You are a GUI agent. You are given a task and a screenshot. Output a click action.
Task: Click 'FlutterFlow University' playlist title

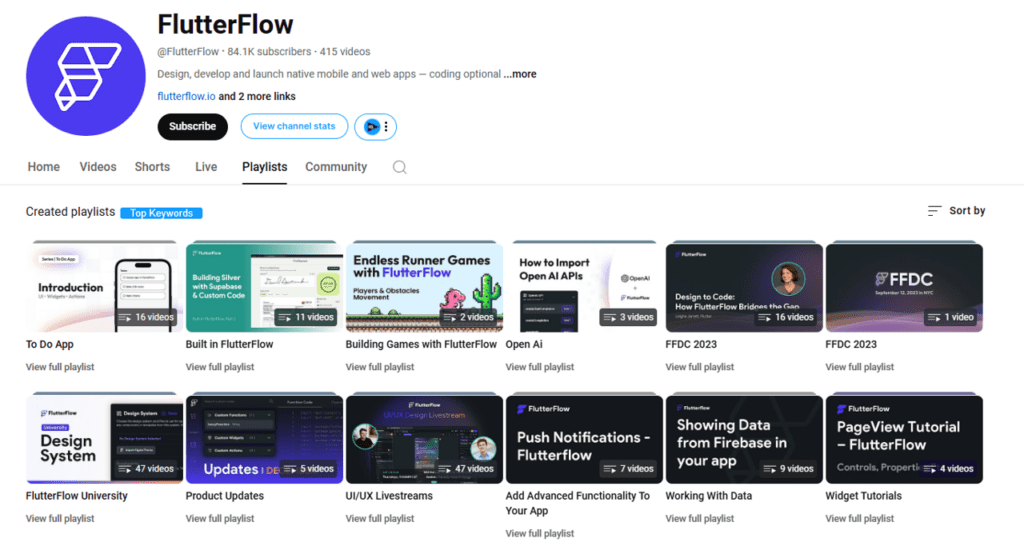click(76, 496)
